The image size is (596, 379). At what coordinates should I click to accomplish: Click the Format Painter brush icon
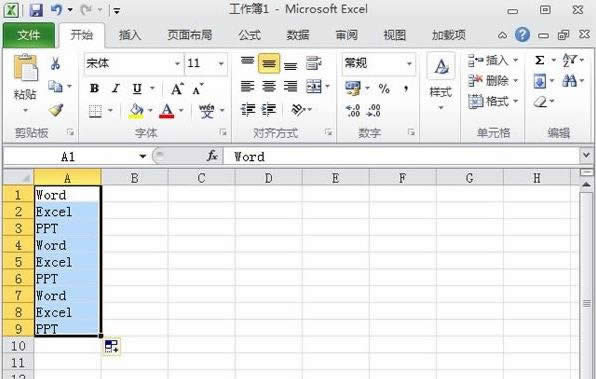coord(56,110)
